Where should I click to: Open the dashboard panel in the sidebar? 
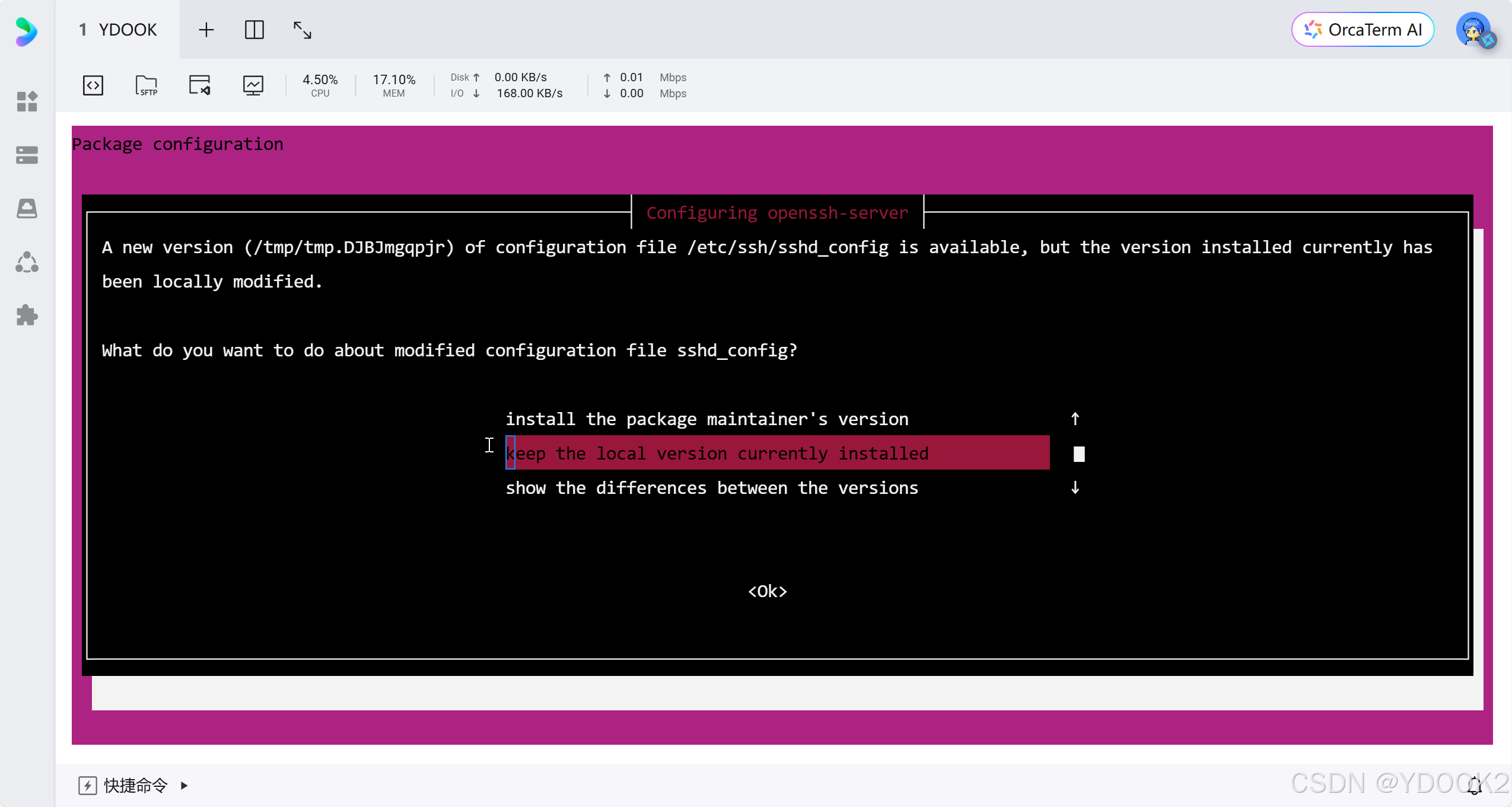(27, 102)
